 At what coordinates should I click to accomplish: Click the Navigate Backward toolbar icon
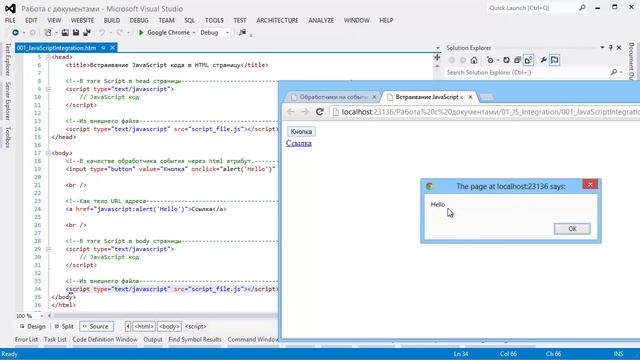click(15, 32)
